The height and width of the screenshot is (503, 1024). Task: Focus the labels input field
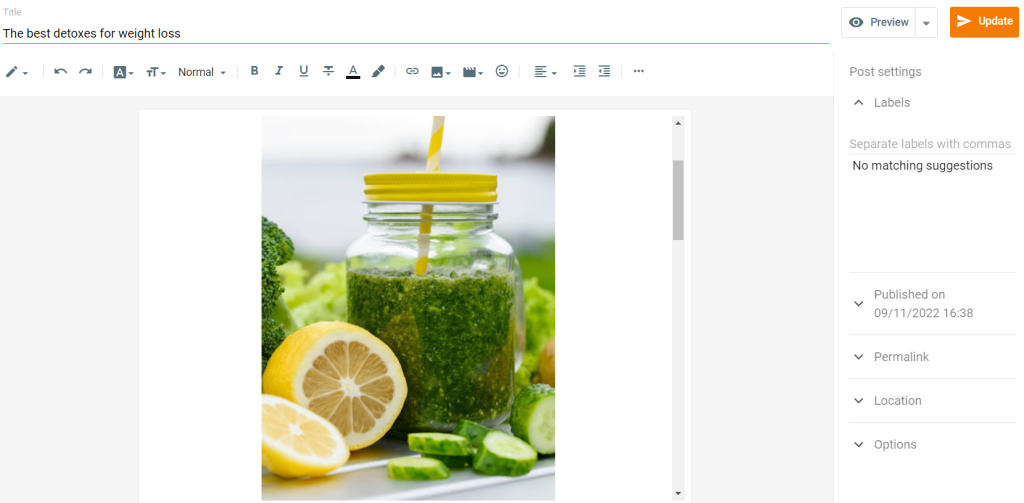(x=933, y=144)
